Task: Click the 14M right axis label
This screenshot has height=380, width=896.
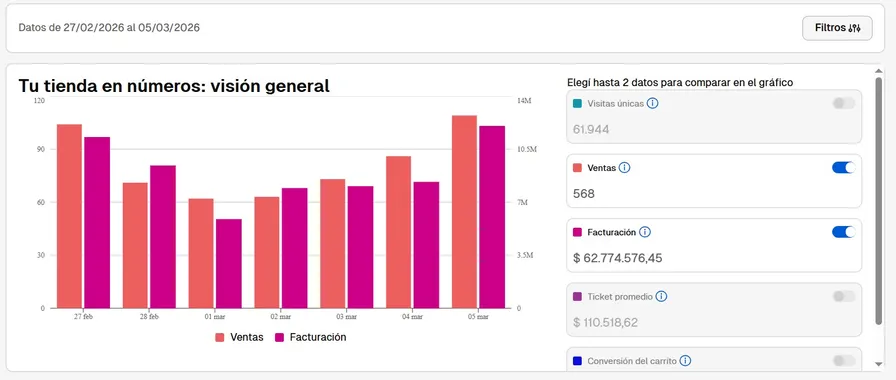Action: click(x=524, y=101)
